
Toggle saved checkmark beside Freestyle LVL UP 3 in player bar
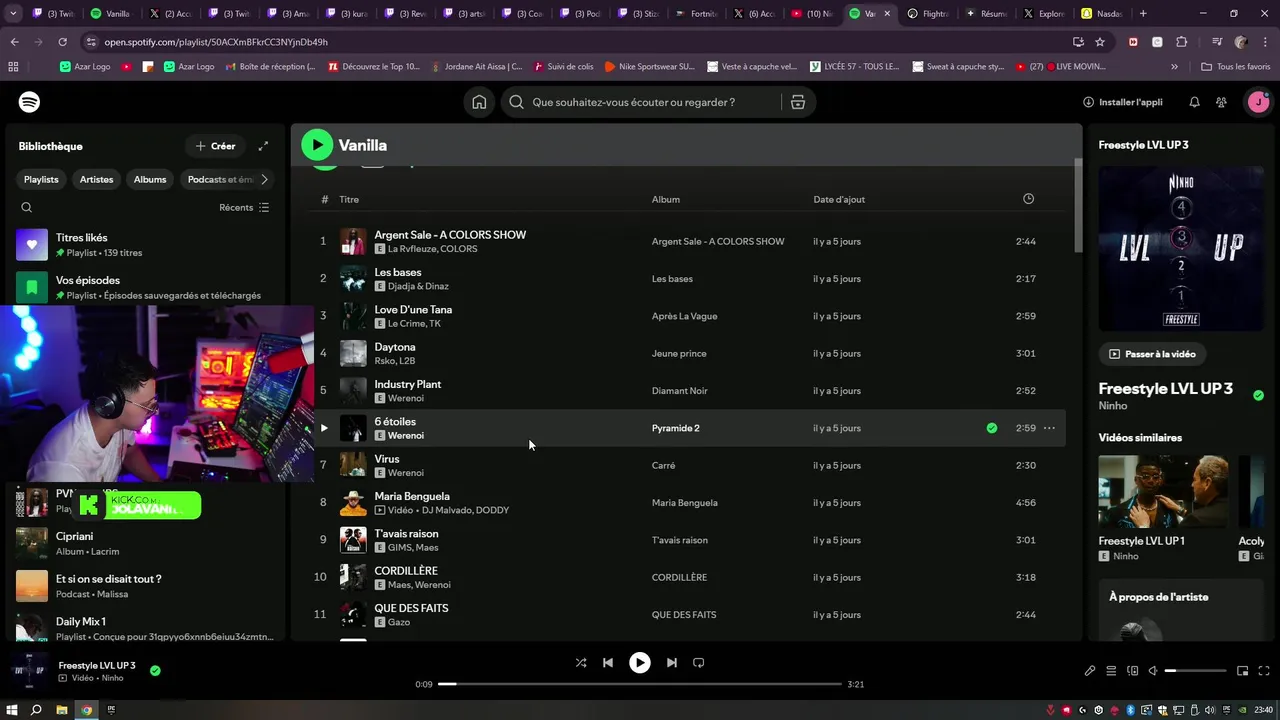(x=155, y=671)
